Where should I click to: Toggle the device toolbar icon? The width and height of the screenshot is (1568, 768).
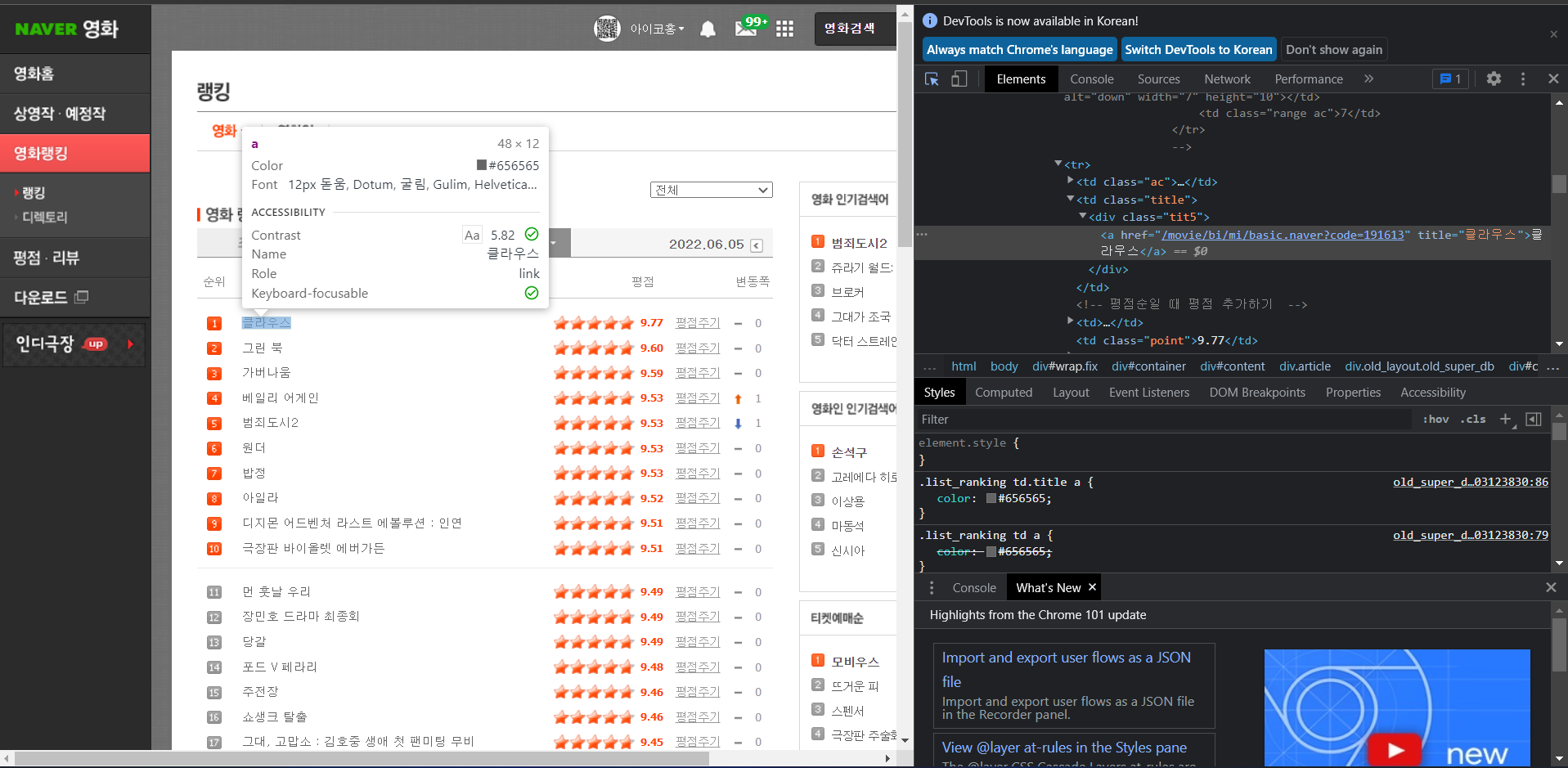(x=959, y=79)
